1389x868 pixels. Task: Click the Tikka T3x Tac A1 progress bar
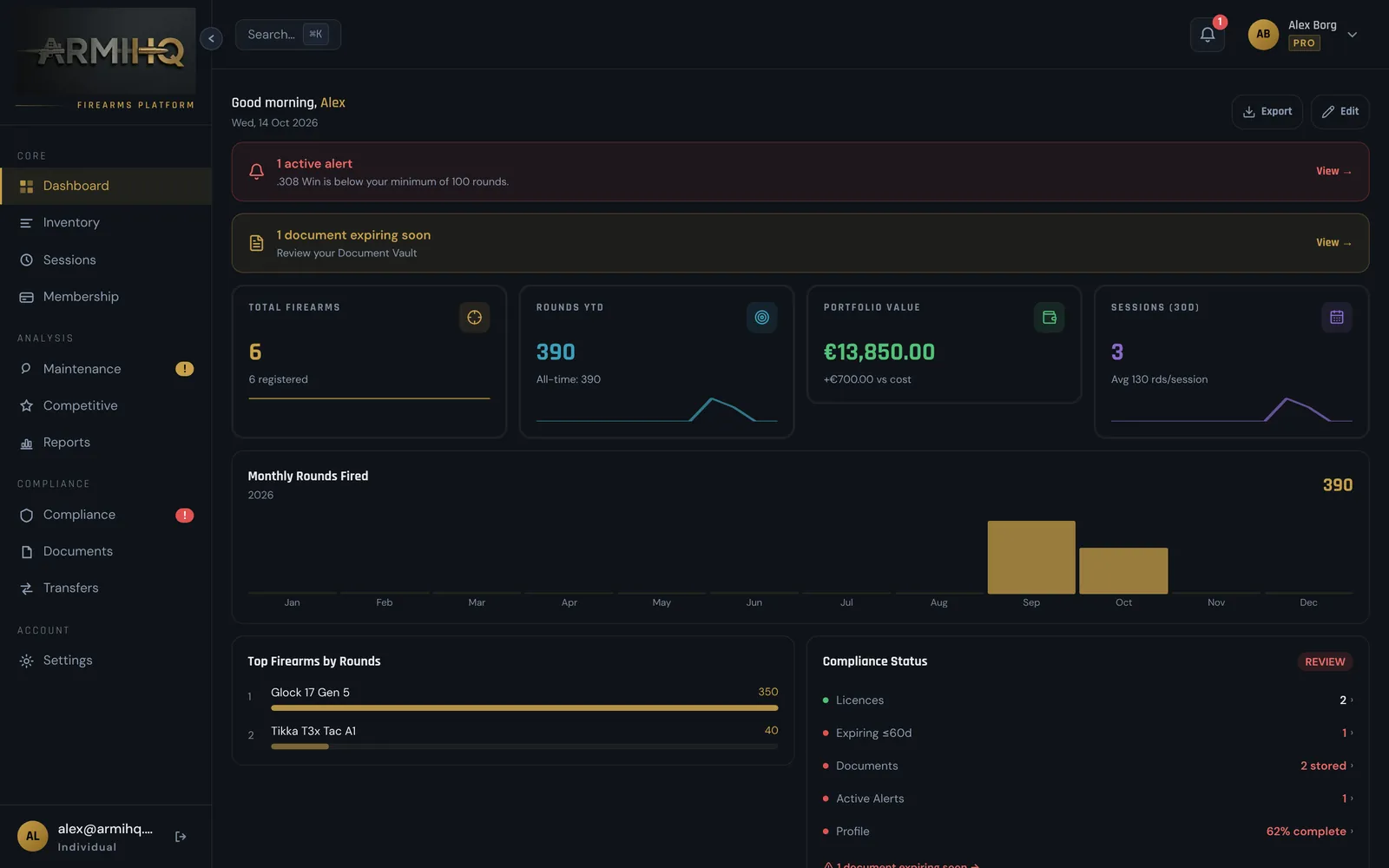point(524,746)
